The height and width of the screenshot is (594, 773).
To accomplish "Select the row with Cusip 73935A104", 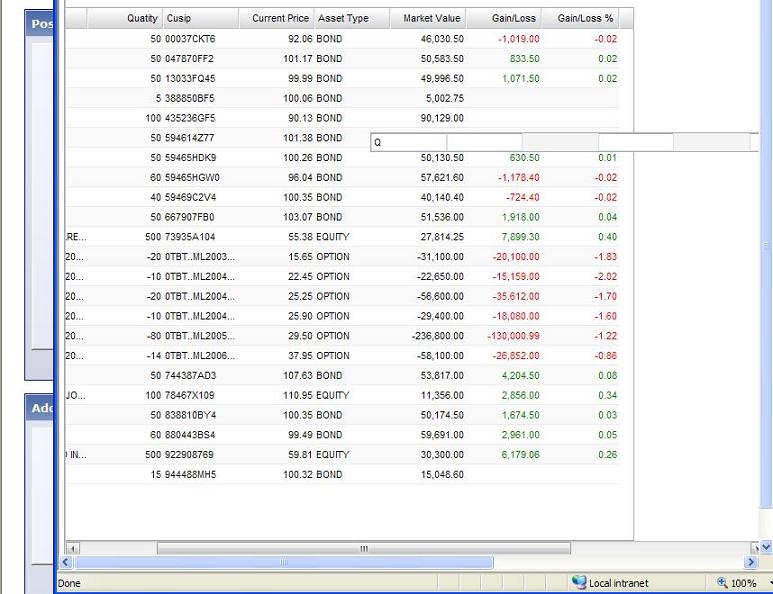I will [190, 237].
